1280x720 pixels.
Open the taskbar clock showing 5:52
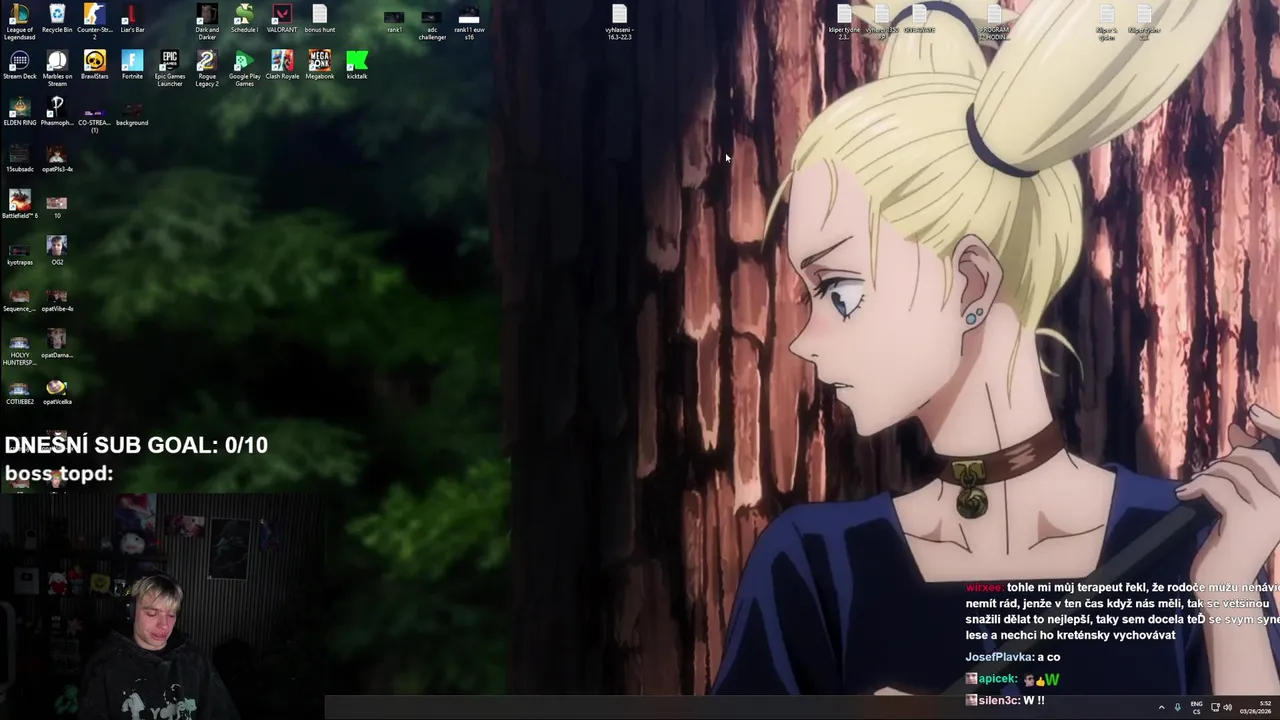[x=1257, y=708]
